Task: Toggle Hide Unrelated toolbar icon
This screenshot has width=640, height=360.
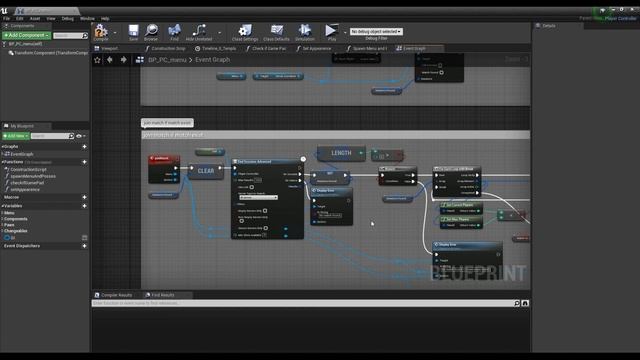Action: pos(199,32)
